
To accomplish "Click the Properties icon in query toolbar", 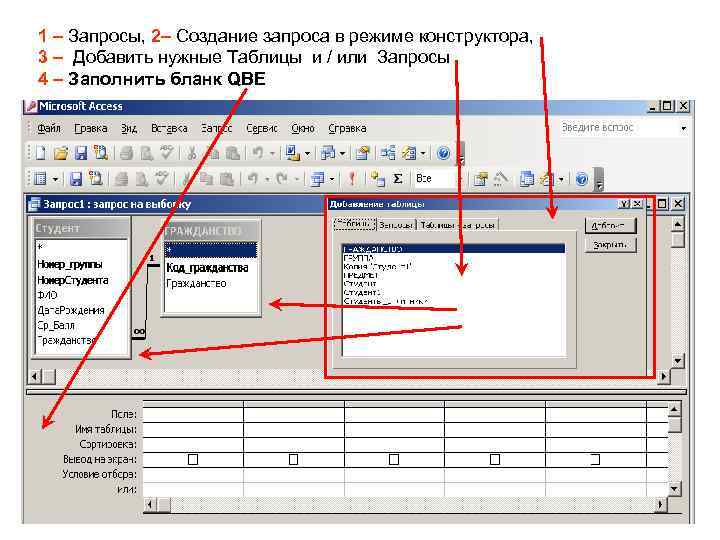I will click(x=481, y=179).
